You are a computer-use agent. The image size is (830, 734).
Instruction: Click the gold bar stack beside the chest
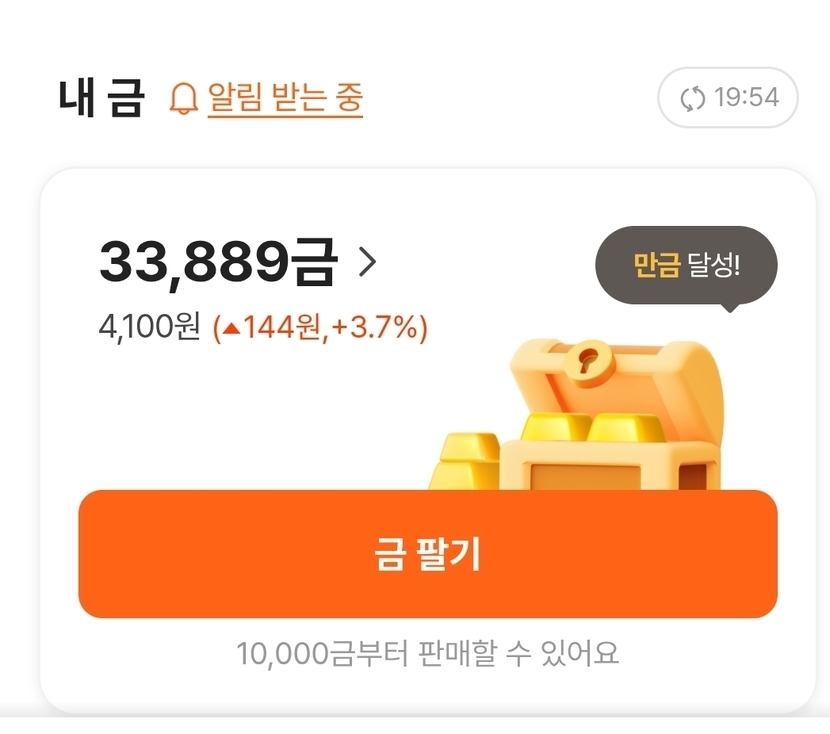coord(465,463)
